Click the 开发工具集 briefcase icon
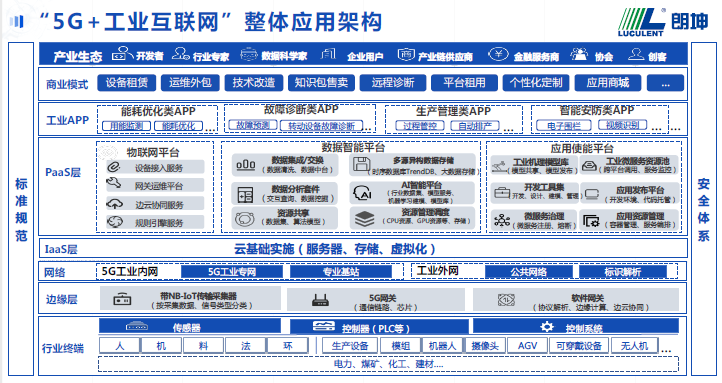722x383 pixels. point(502,192)
